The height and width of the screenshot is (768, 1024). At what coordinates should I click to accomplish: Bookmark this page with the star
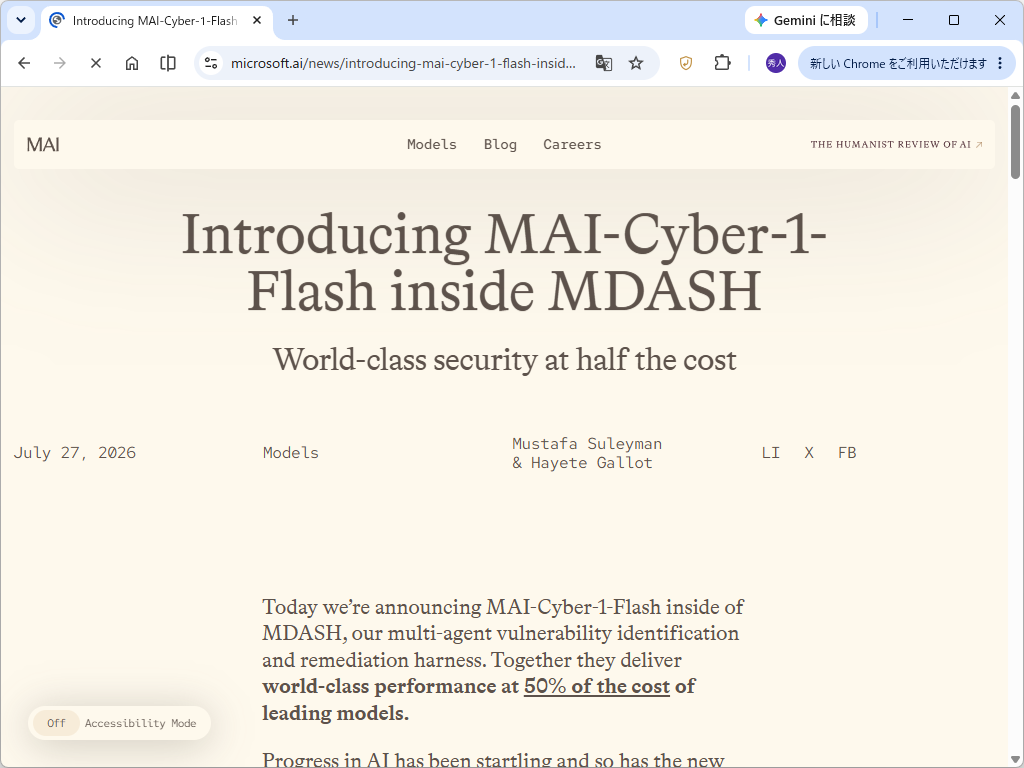(x=636, y=63)
